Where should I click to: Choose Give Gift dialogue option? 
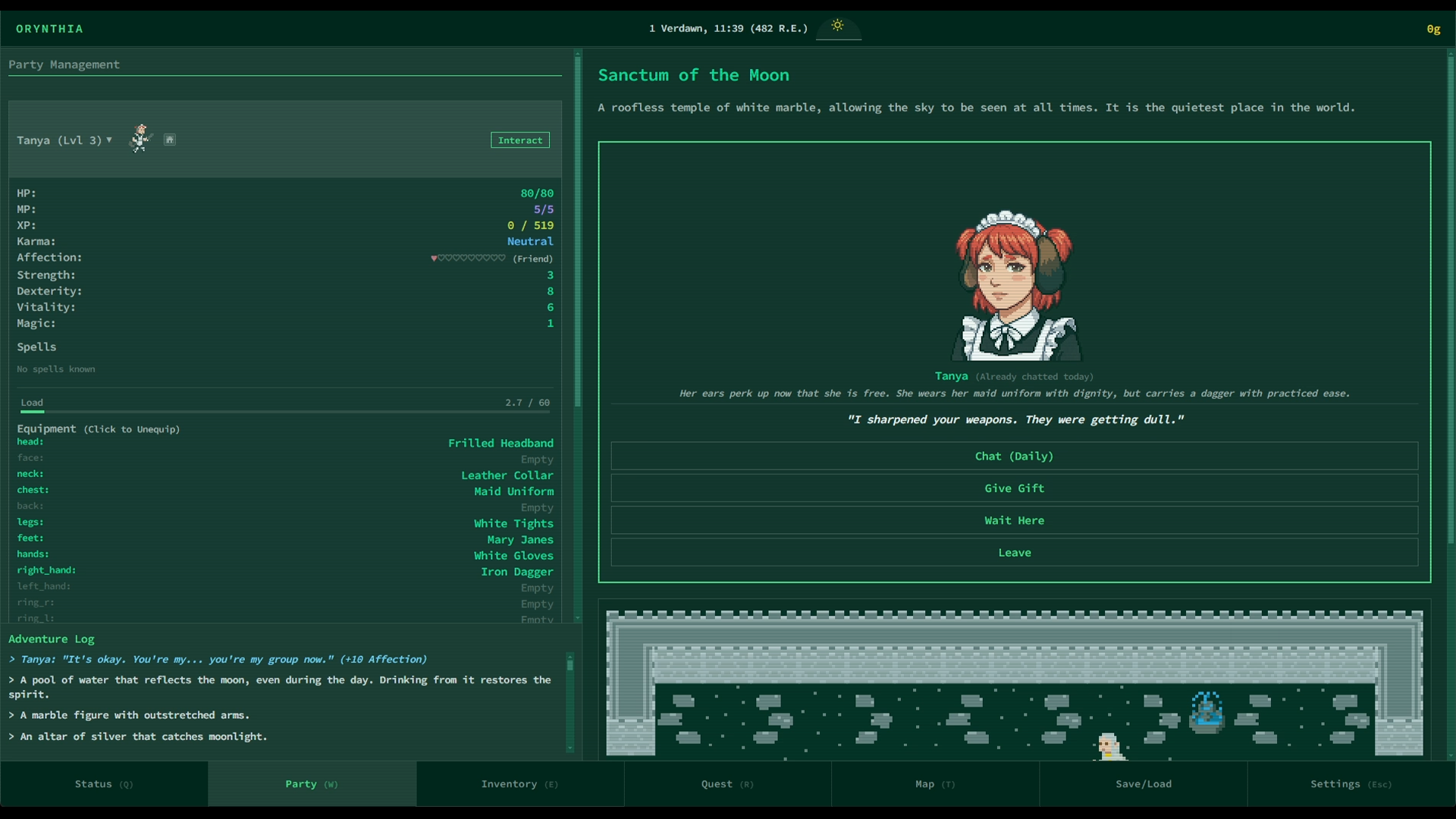[1014, 488]
